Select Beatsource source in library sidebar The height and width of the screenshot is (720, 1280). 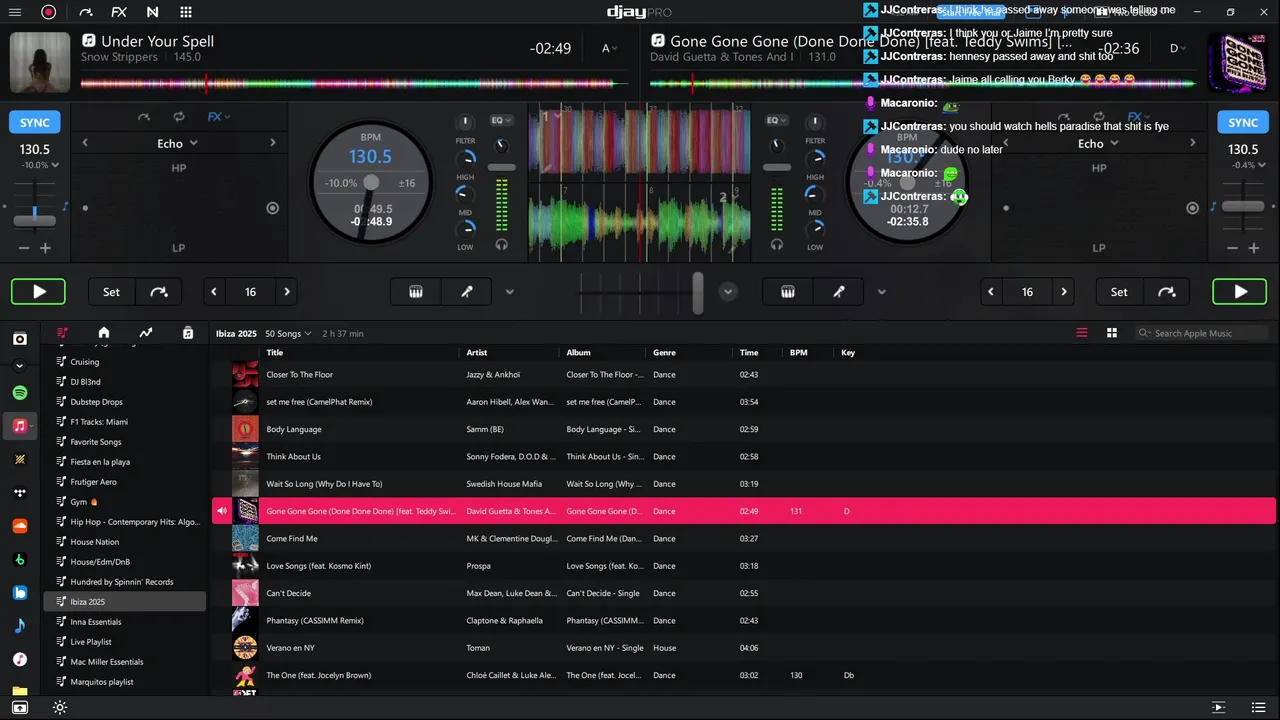[x=20, y=593]
